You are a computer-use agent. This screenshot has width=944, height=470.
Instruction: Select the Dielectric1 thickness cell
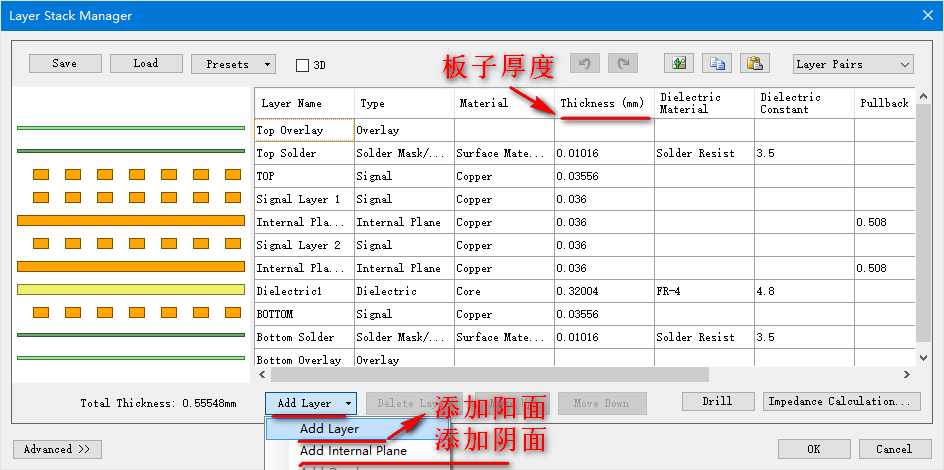click(x=603, y=292)
